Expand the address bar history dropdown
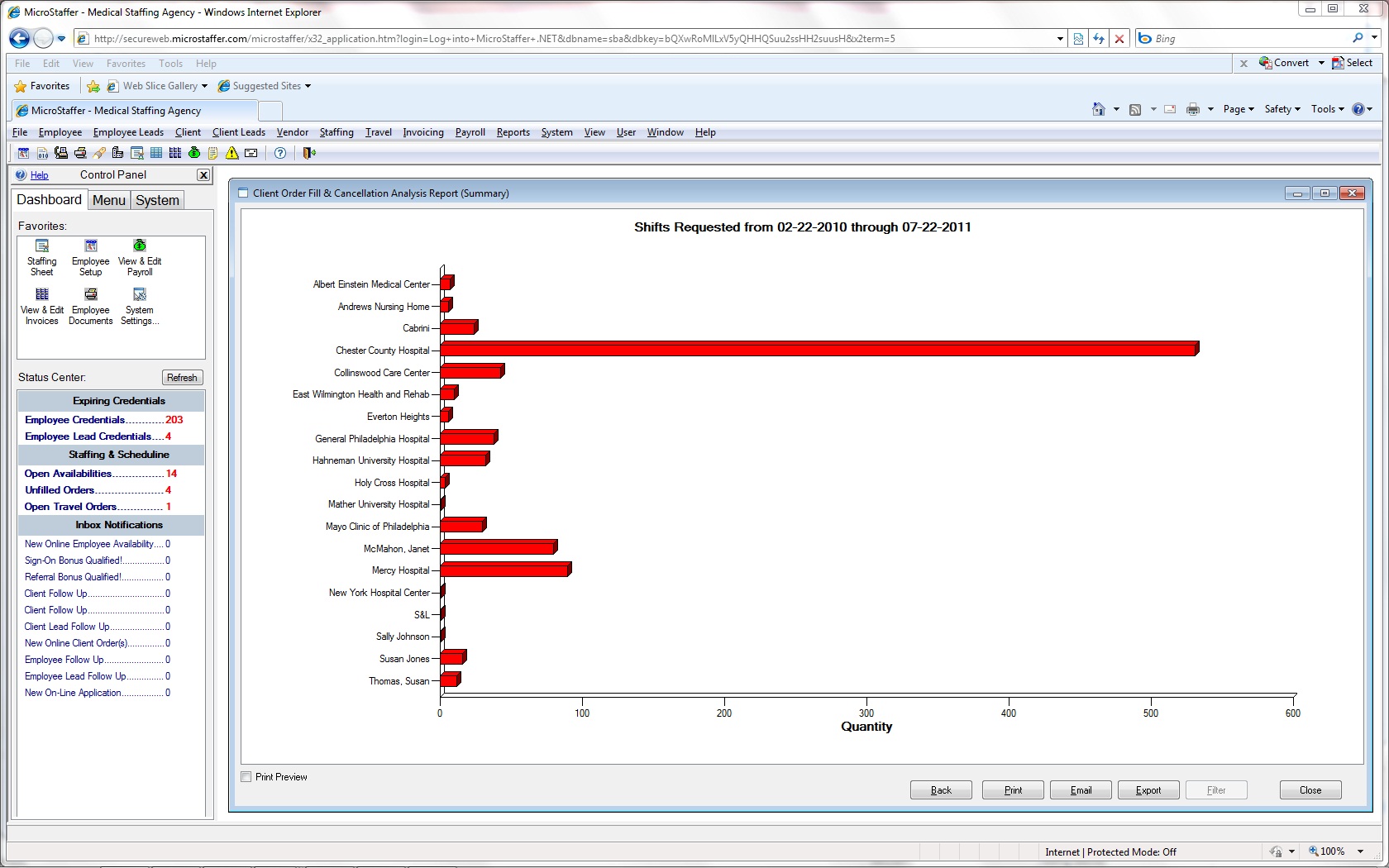Screen dimensions: 1389x868 1060,39
